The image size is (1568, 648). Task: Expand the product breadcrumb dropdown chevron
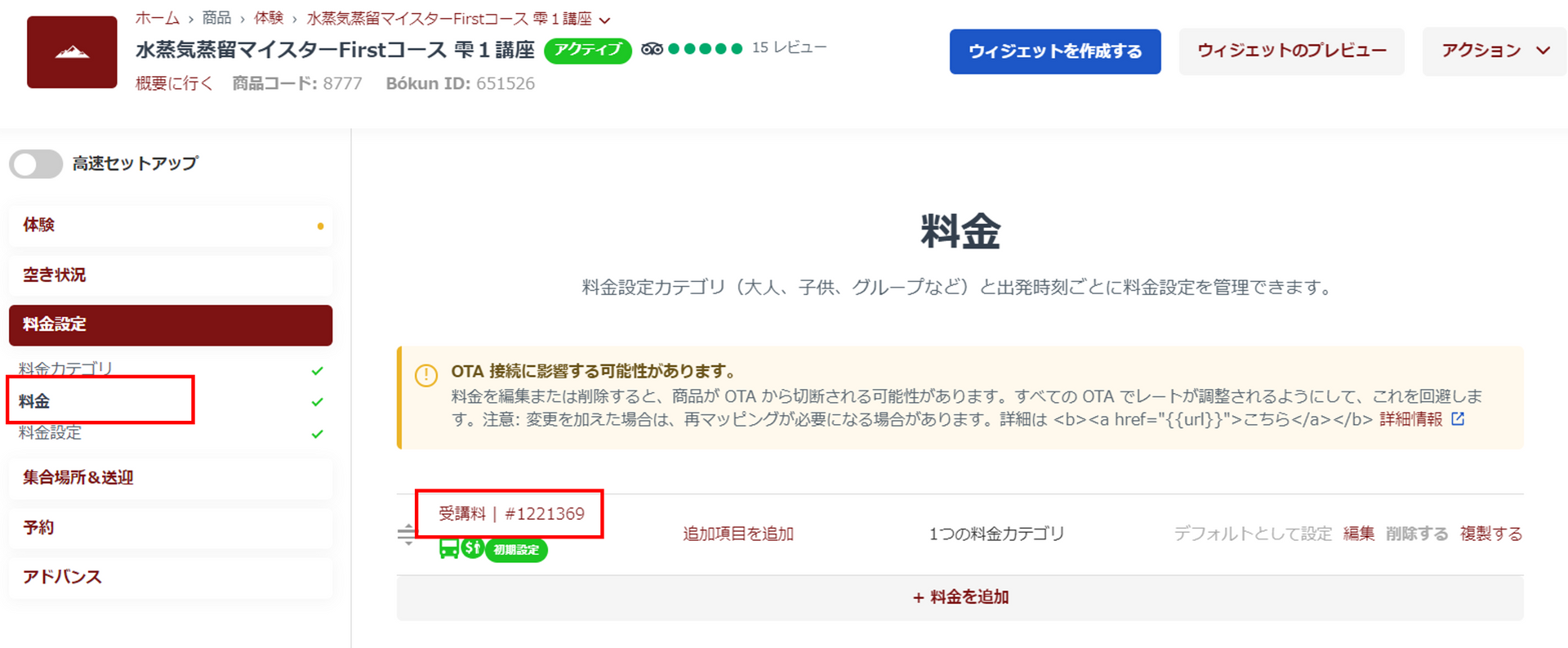tap(604, 20)
